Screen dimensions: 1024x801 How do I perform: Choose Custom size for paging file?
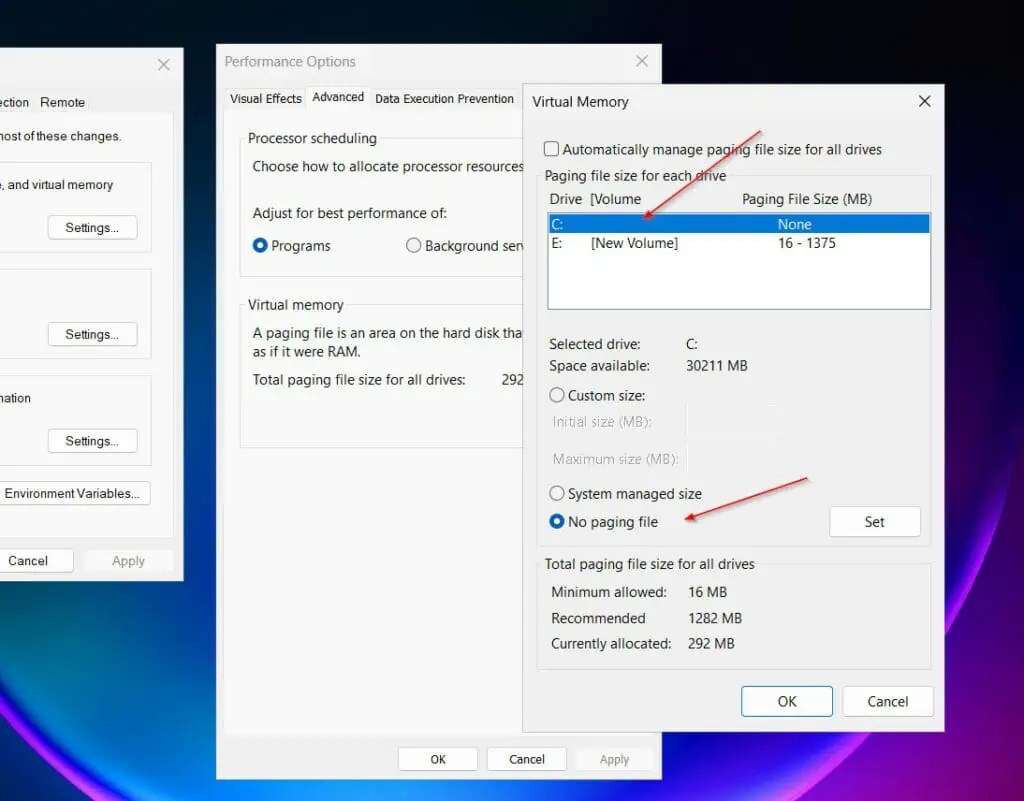[557, 395]
